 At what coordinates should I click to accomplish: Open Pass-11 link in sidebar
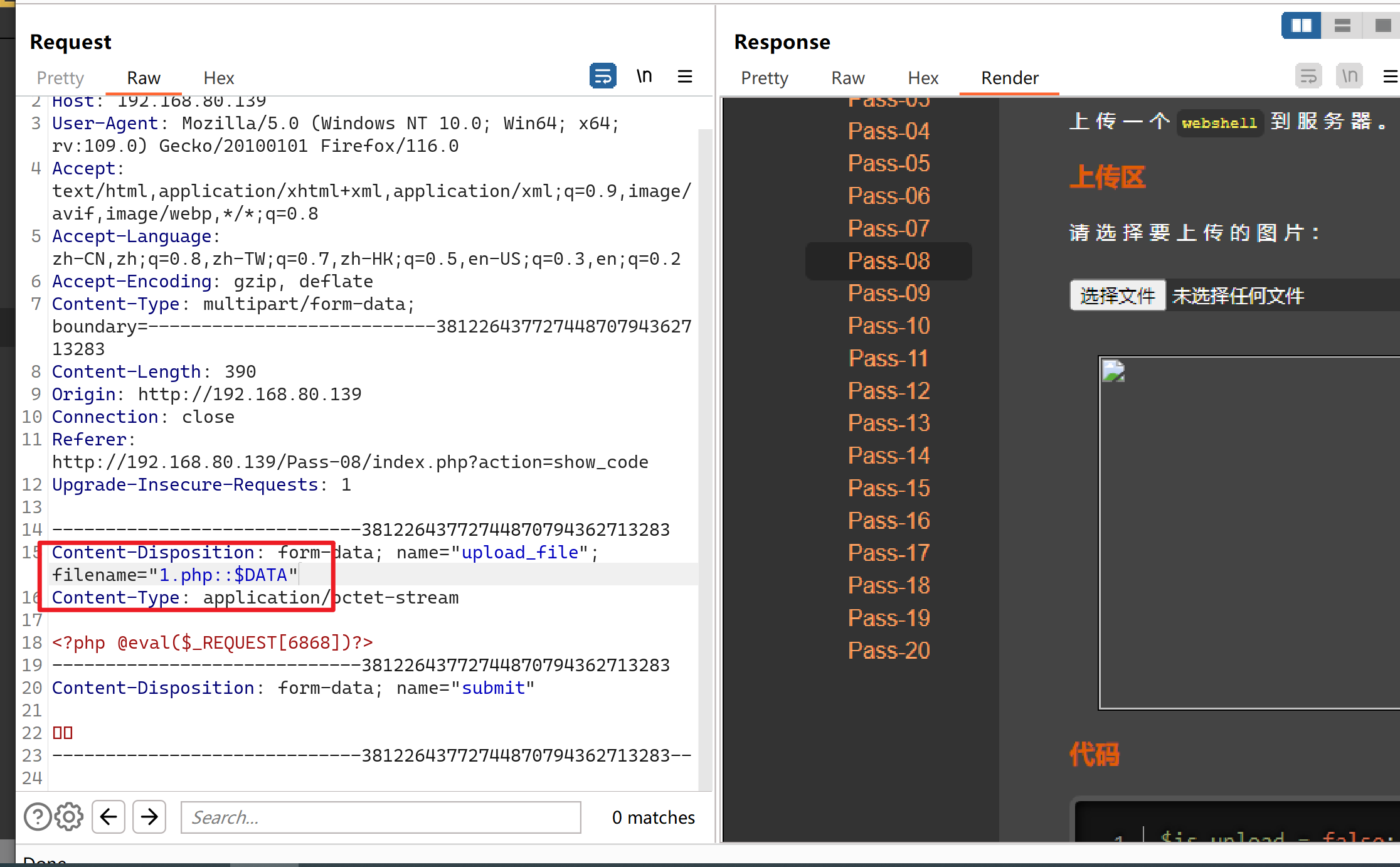(x=889, y=358)
